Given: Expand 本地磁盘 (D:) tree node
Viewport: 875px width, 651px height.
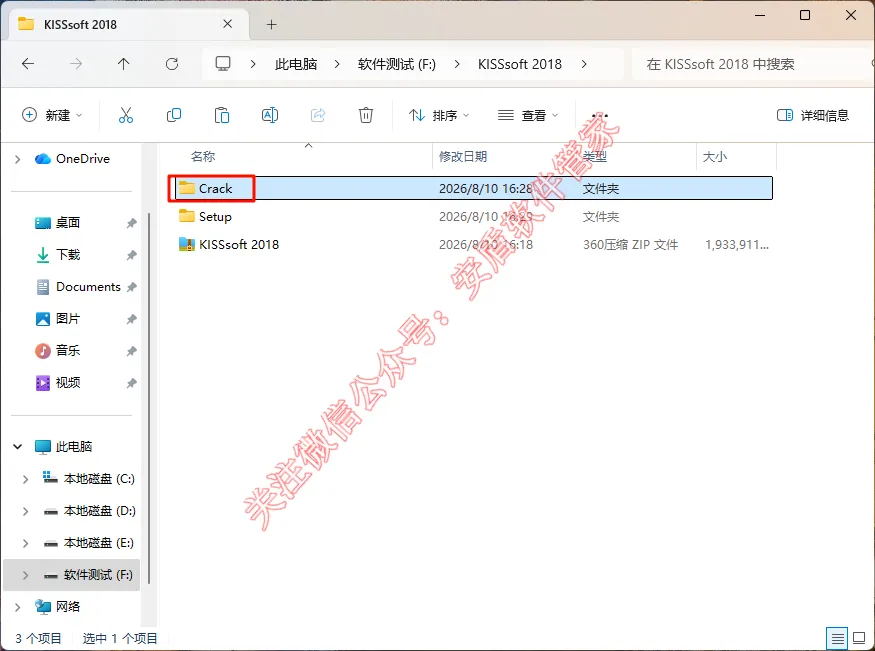Looking at the screenshot, I should [x=25, y=511].
